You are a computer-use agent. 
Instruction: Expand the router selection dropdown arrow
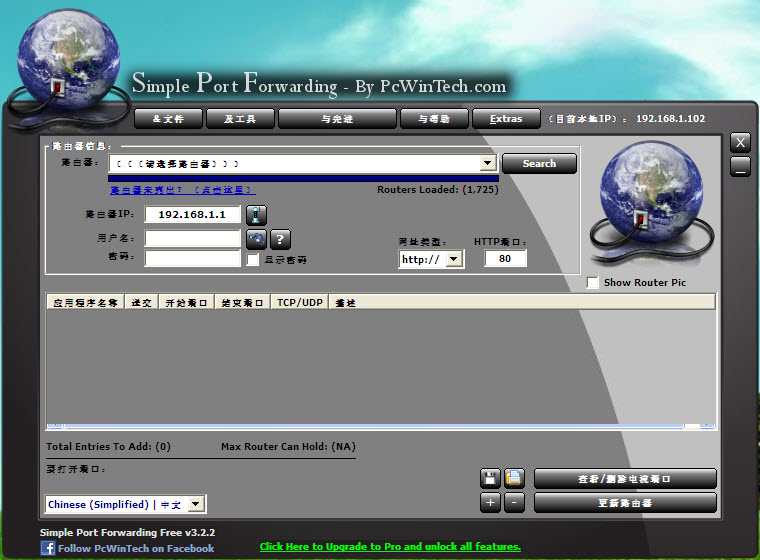[488, 163]
